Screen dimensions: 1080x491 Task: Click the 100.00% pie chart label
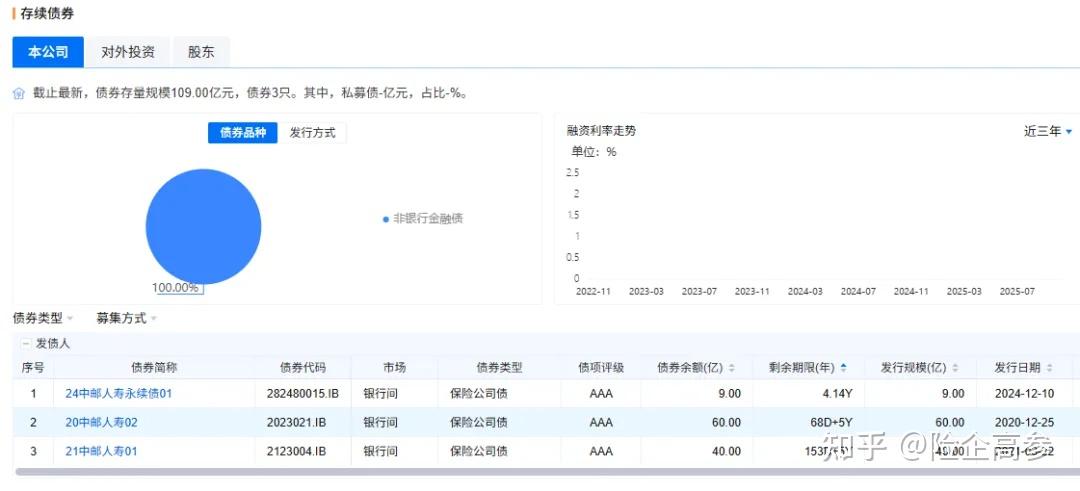pyautogui.click(x=178, y=287)
